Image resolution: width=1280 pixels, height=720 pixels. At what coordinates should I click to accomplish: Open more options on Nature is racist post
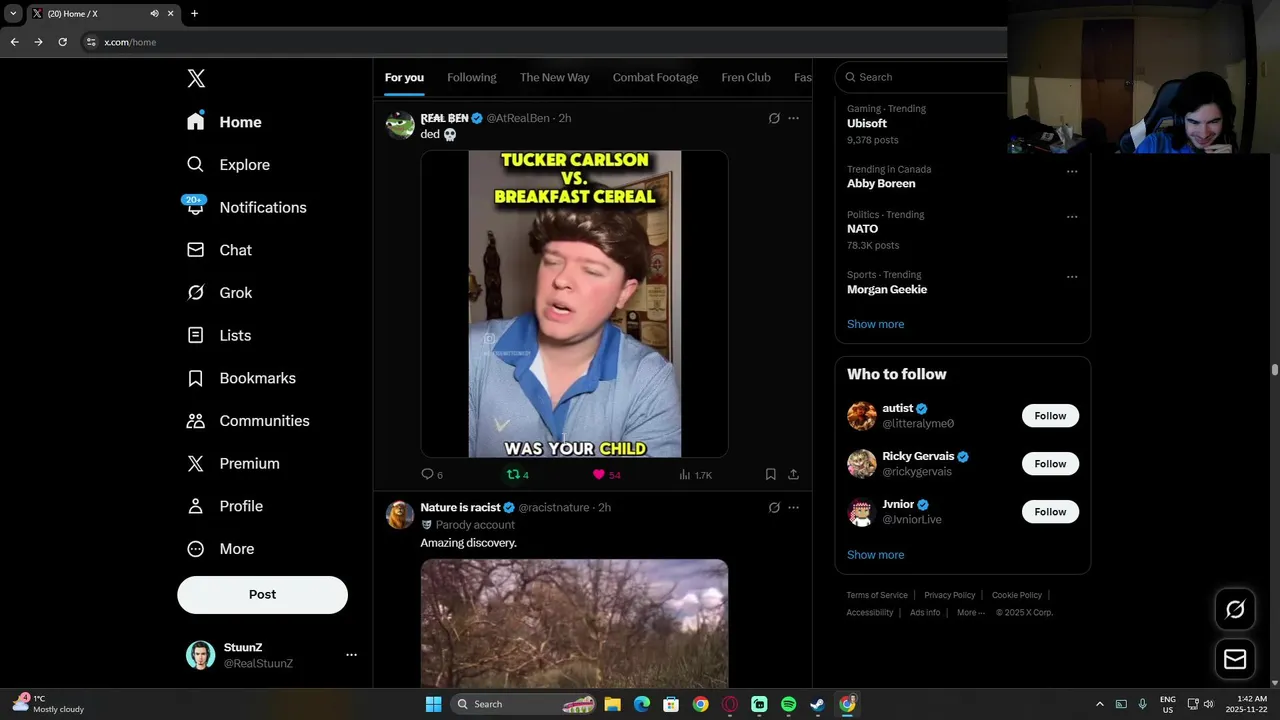(793, 507)
